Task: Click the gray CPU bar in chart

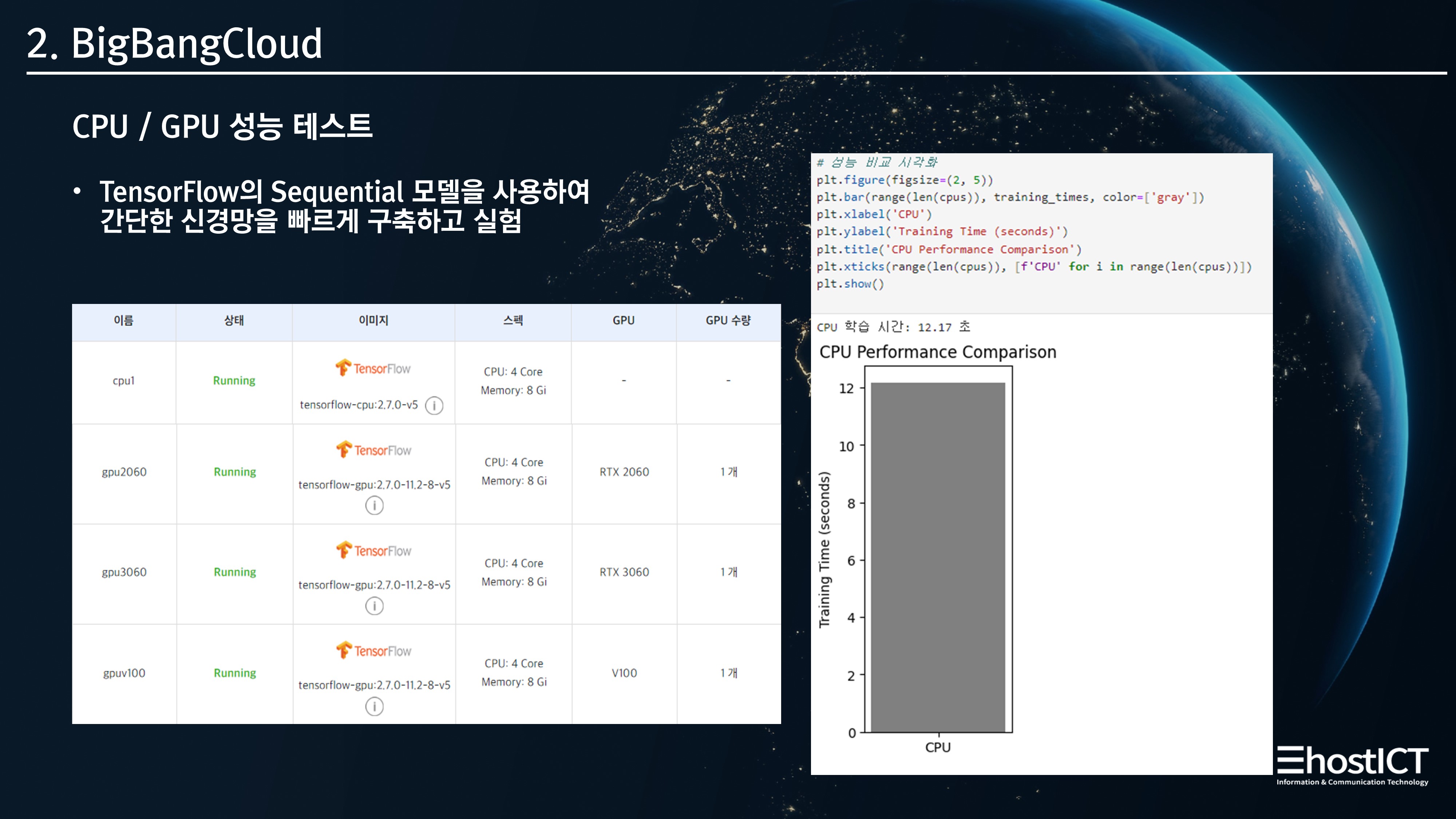Action: tap(938, 557)
